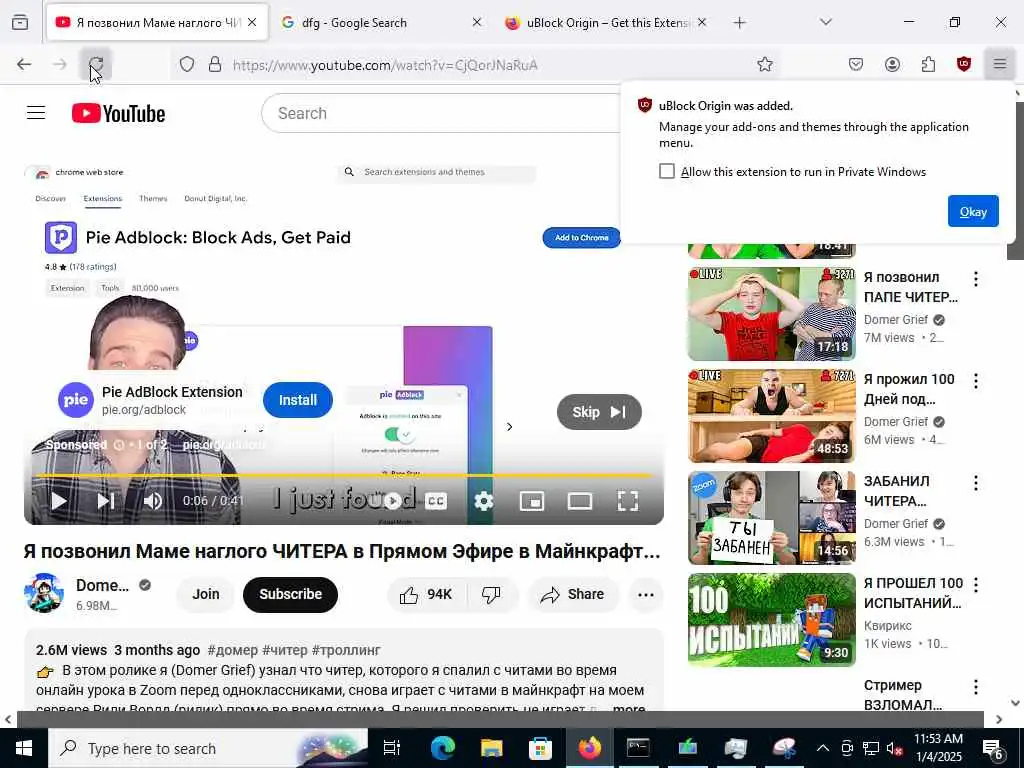1024x768 pixels.
Task: Allow extension to run in Private Windows
Action: (x=666, y=171)
